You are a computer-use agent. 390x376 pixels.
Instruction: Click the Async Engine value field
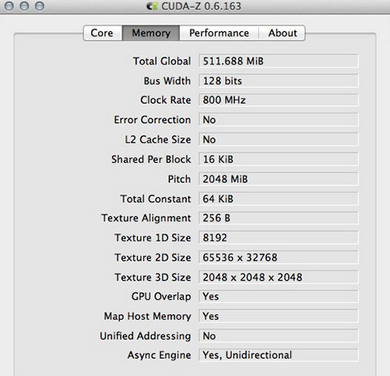(279, 355)
